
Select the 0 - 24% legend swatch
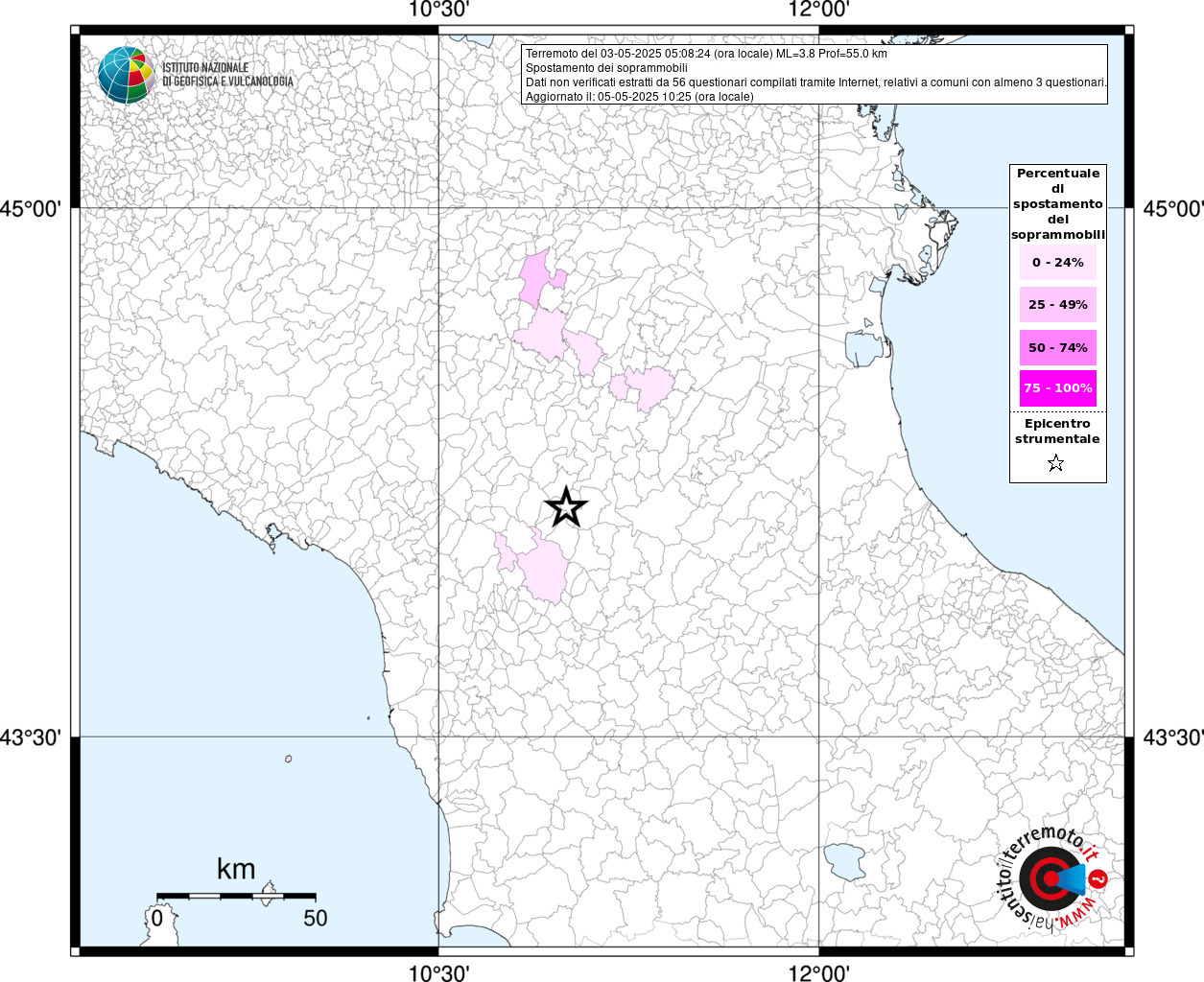click(x=1058, y=262)
